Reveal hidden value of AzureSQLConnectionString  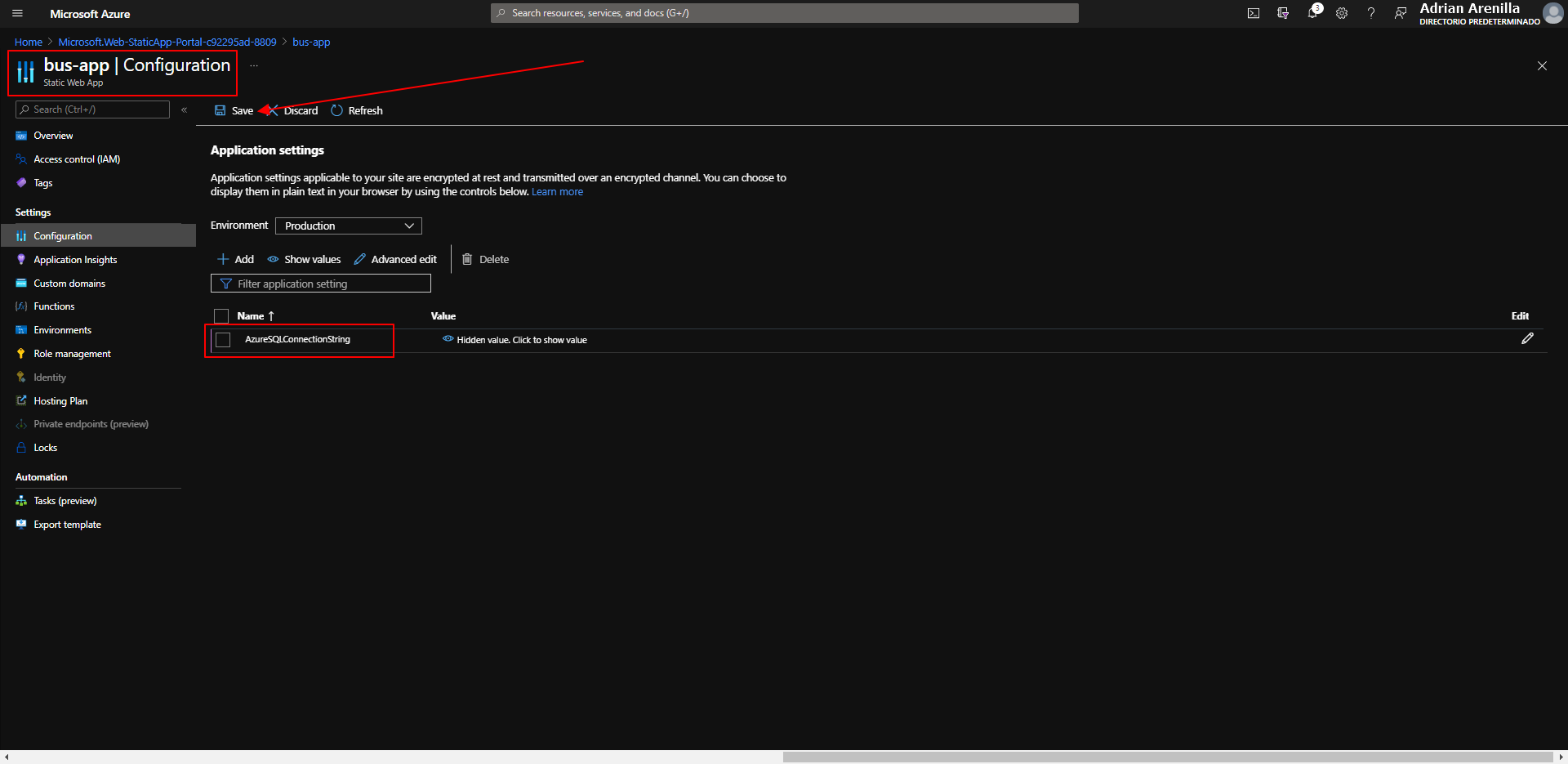pos(514,340)
